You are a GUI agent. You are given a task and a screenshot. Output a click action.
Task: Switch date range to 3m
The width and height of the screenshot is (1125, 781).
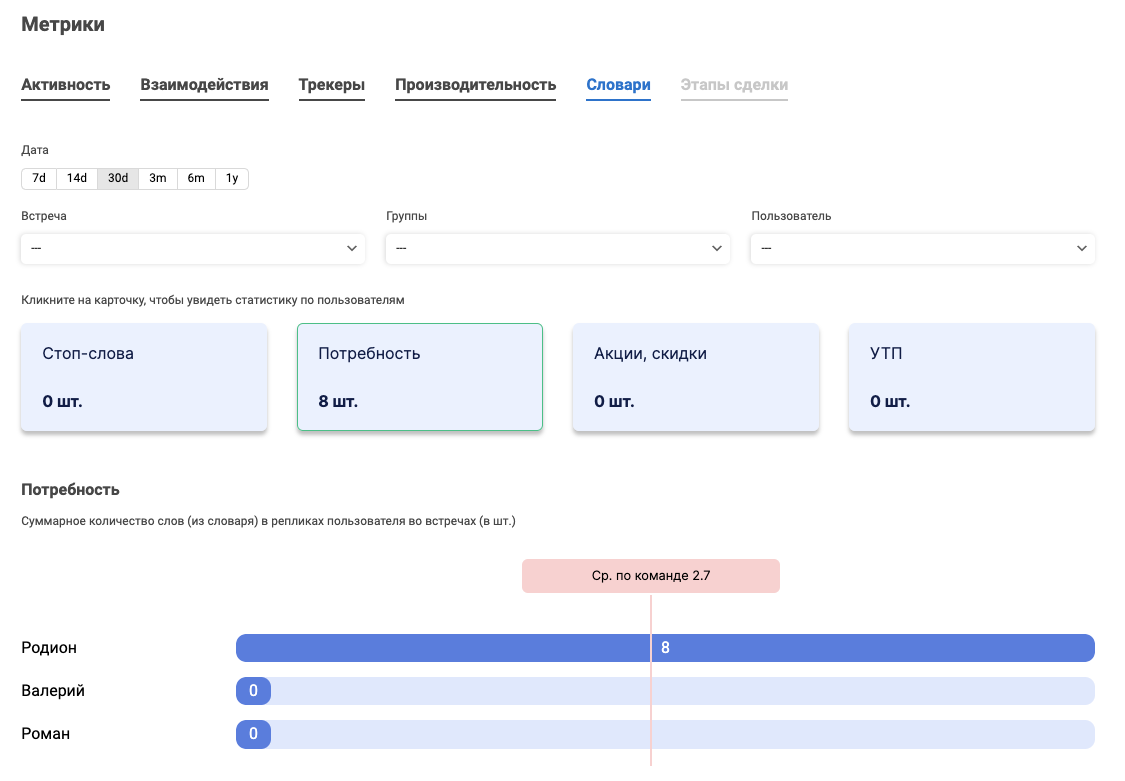158,178
